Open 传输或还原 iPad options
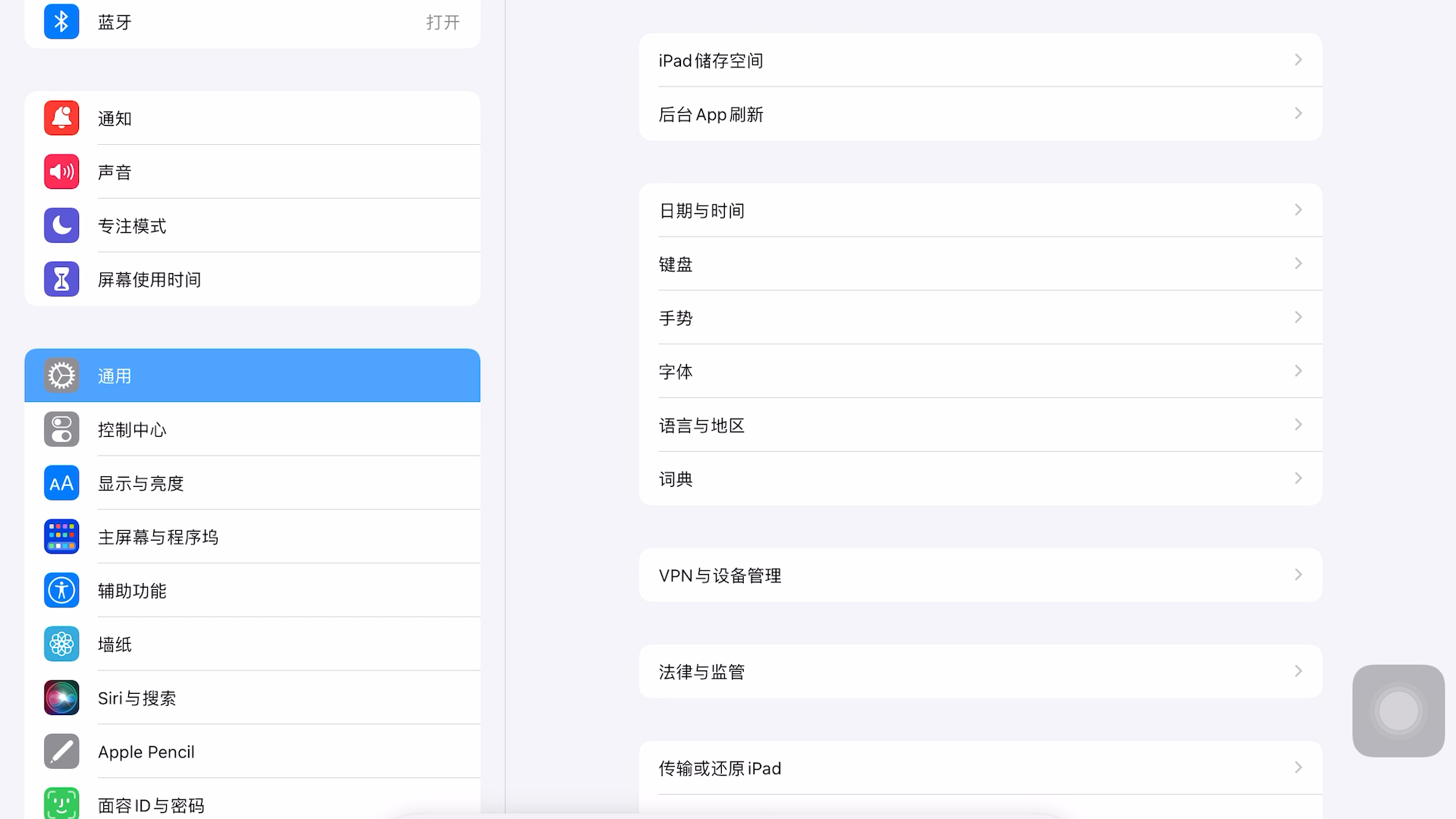 coord(980,768)
